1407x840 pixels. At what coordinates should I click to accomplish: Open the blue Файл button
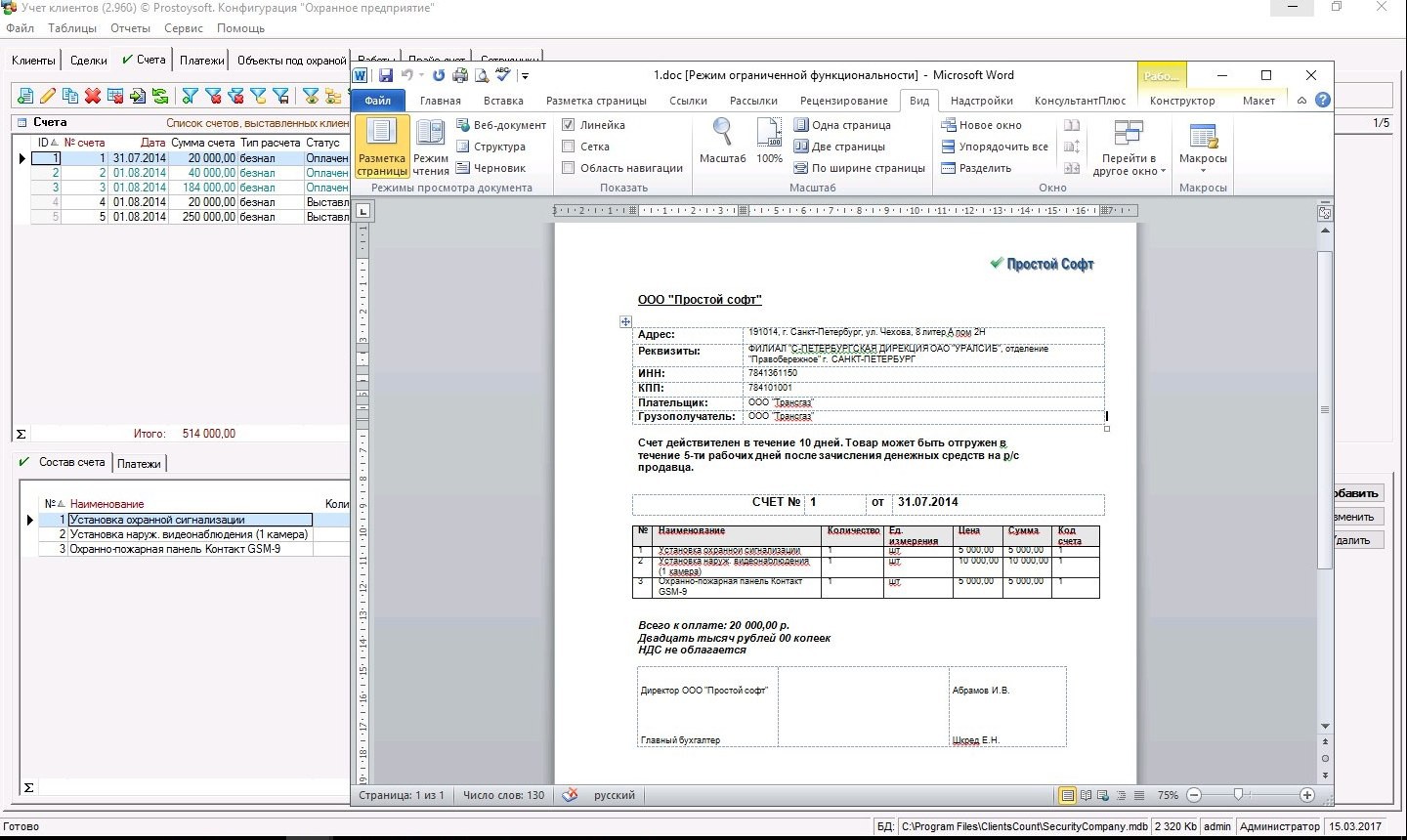tap(378, 101)
